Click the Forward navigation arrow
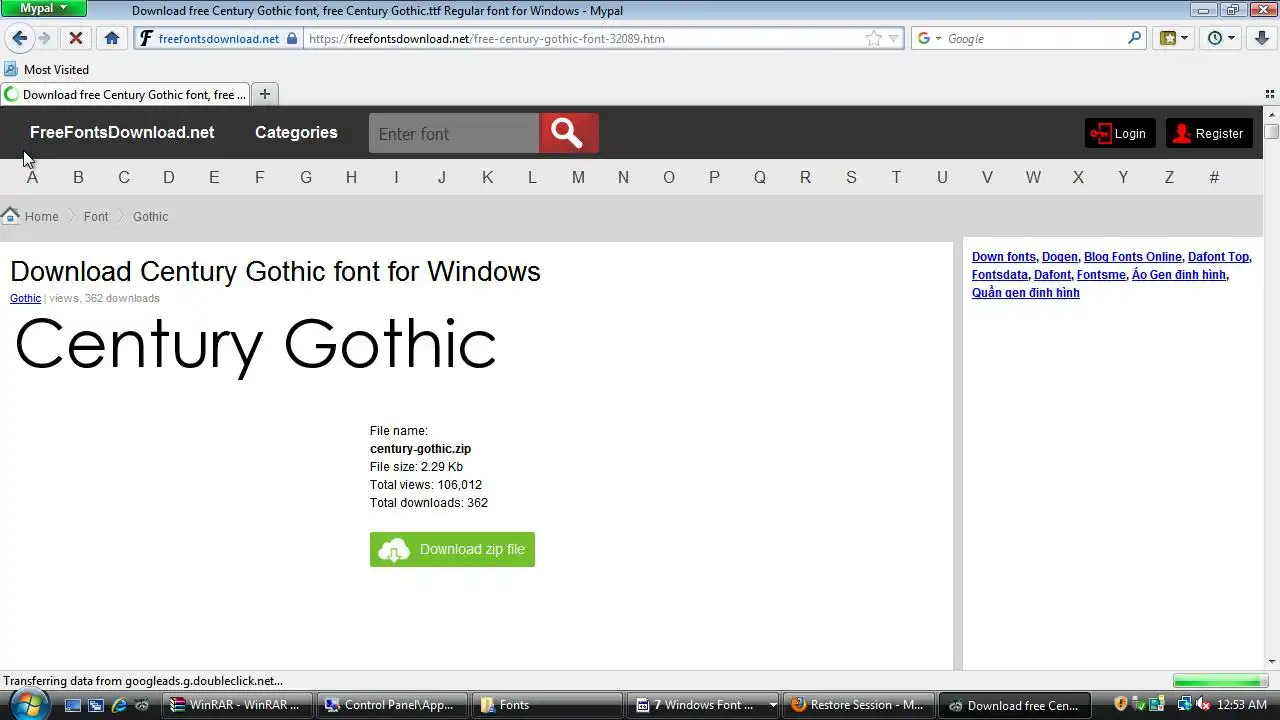This screenshot has height=720, width=1280. point(44,38)
